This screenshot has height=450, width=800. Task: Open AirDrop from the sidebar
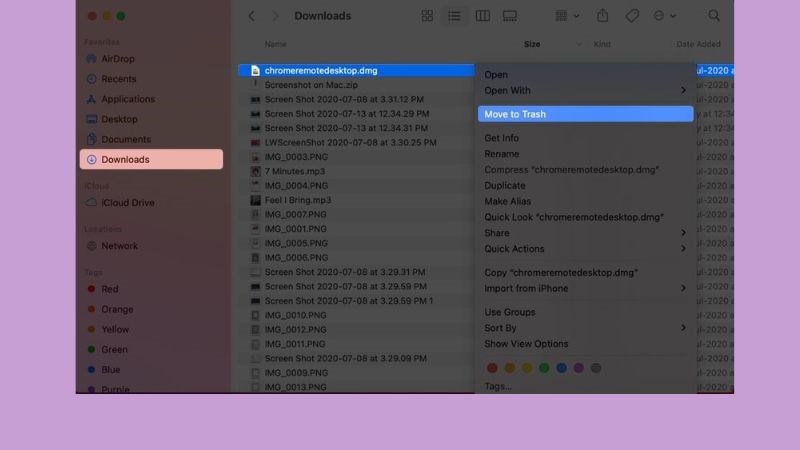coord(118,59)
